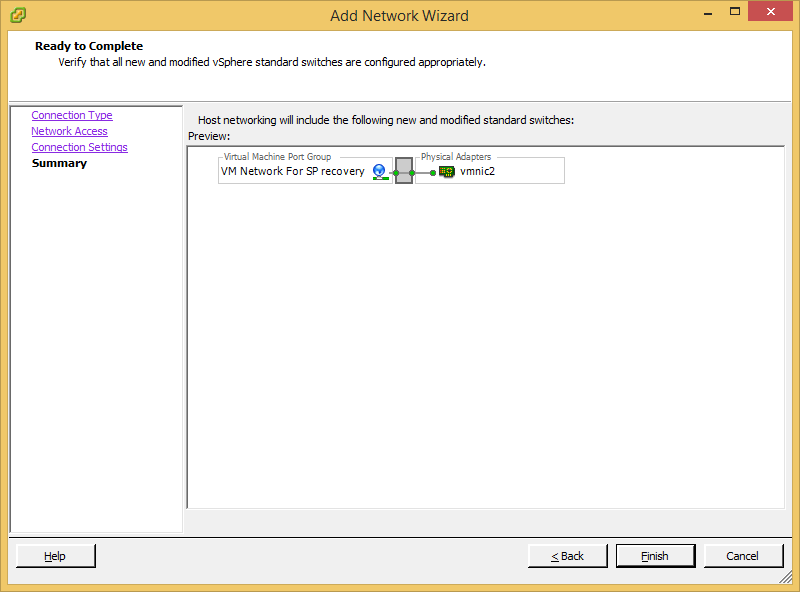800x592 pixels.
Task: Go back with the Back button
Action: coord(567,556)
